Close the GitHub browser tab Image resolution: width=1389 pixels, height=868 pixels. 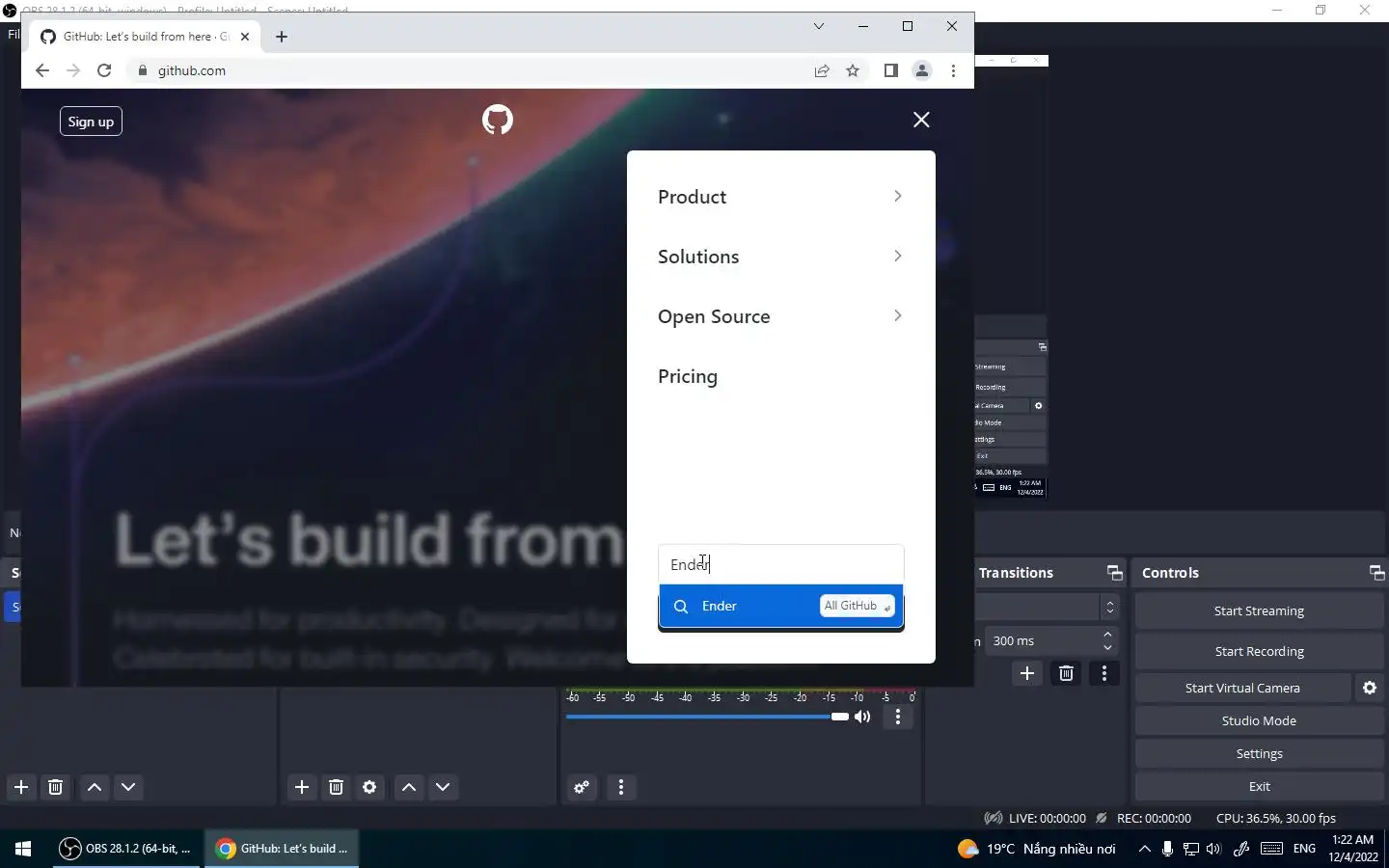point(245,37)
